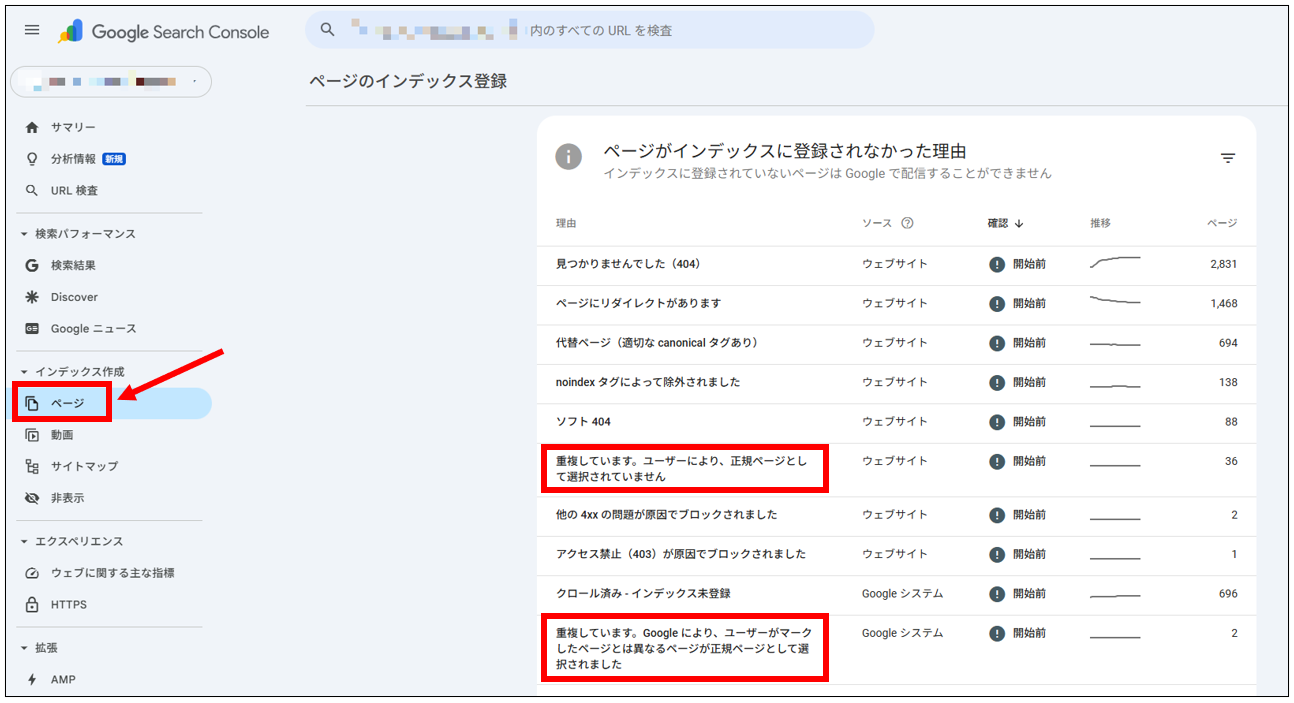Click the filter icon in the reasons table
This screenshot has height=703, width=1294.
pos(1228,158)
